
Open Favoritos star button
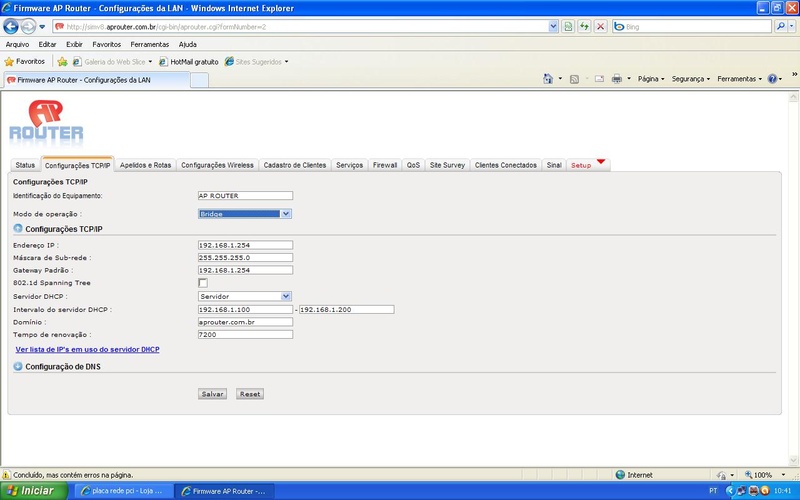click(x=24, y=62)
